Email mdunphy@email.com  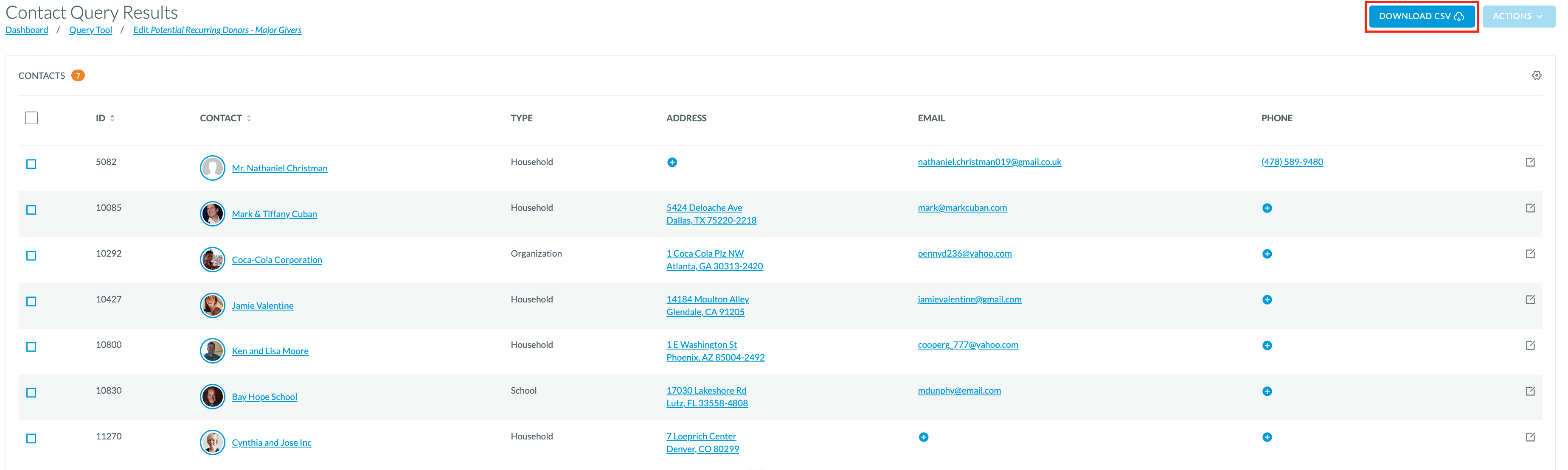pos(959,390)
